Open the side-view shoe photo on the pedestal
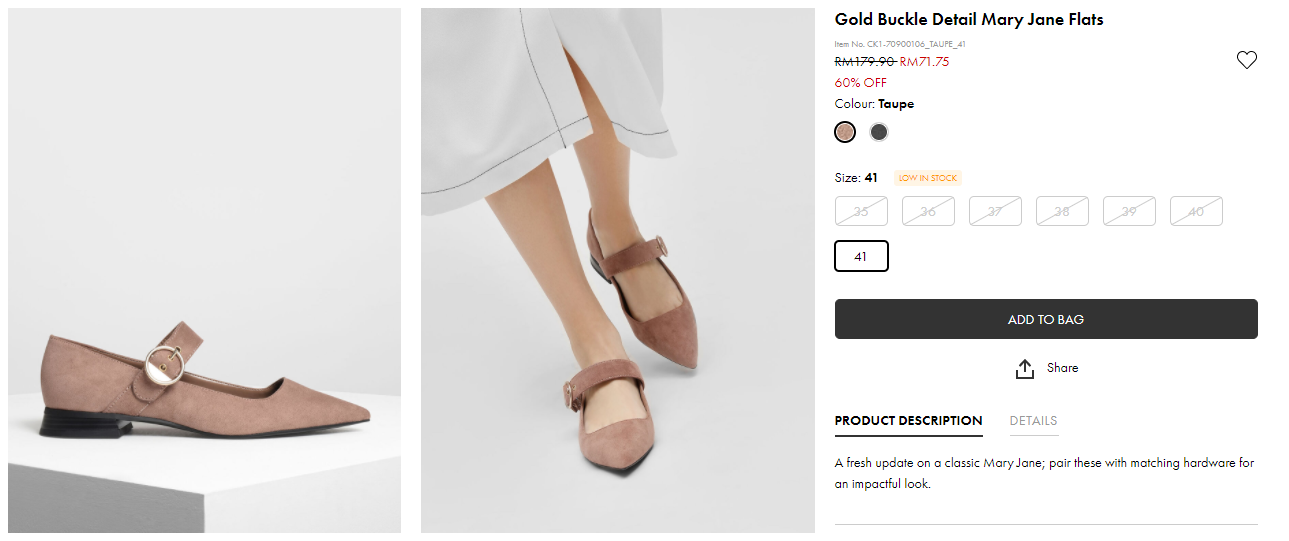This screenshot has height=541, width=1289. [x=204, y=271]
